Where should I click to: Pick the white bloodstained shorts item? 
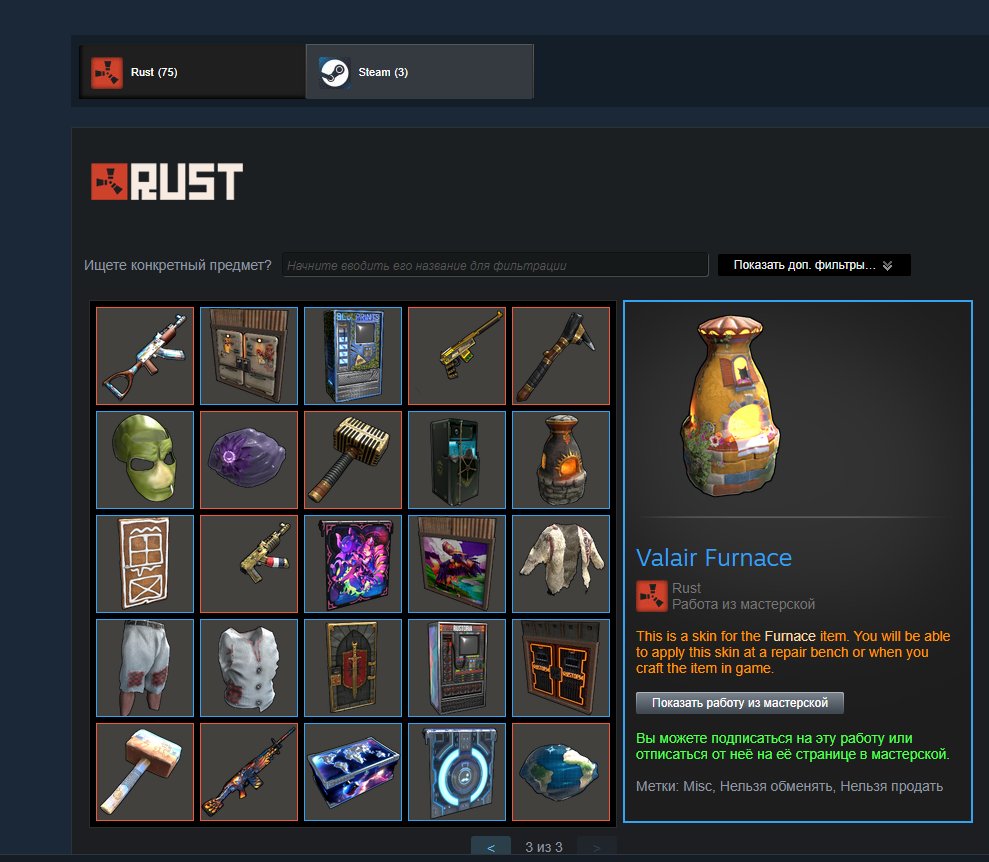pyautogui.click(x=145, y=668)
